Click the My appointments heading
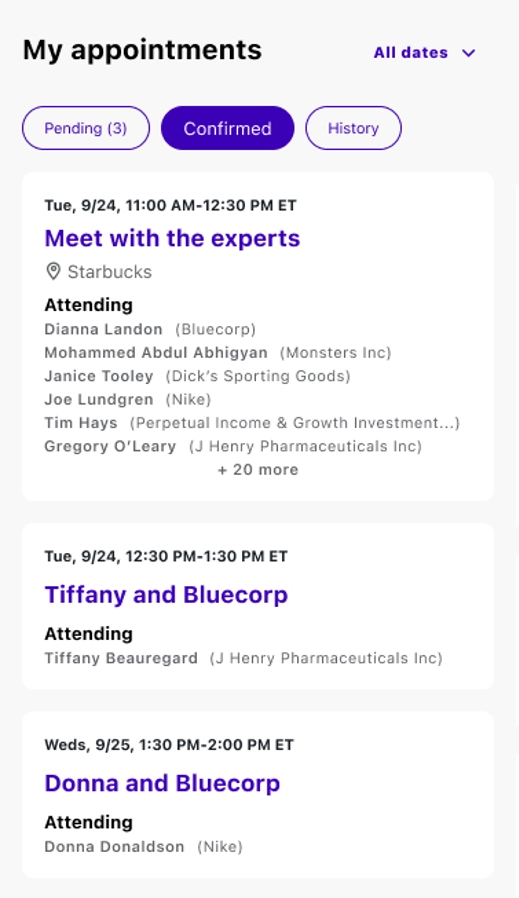This screenshot has height=898, width=519. [142, 50]
